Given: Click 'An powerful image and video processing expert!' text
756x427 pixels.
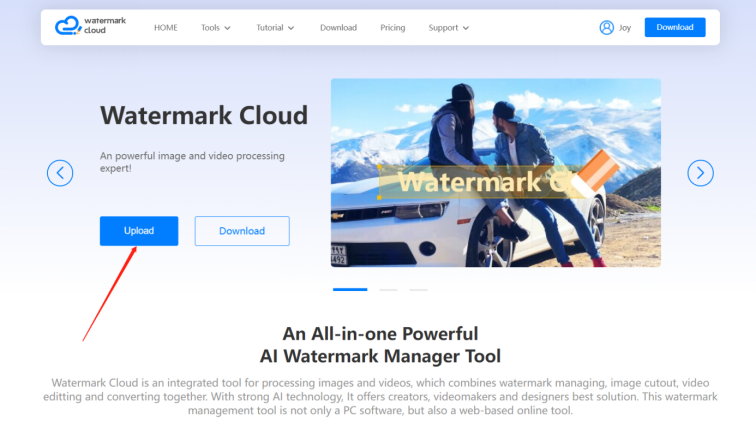Looking at the screenshot, I should 192,162.
